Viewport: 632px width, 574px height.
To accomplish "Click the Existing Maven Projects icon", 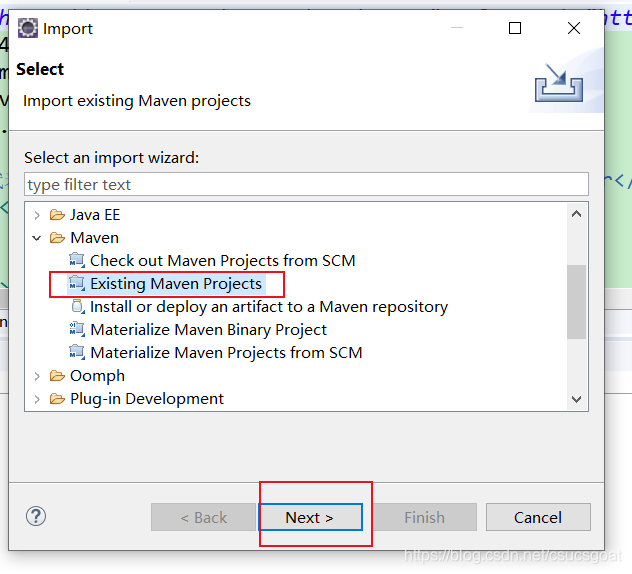I will click(x=77, y=283).
